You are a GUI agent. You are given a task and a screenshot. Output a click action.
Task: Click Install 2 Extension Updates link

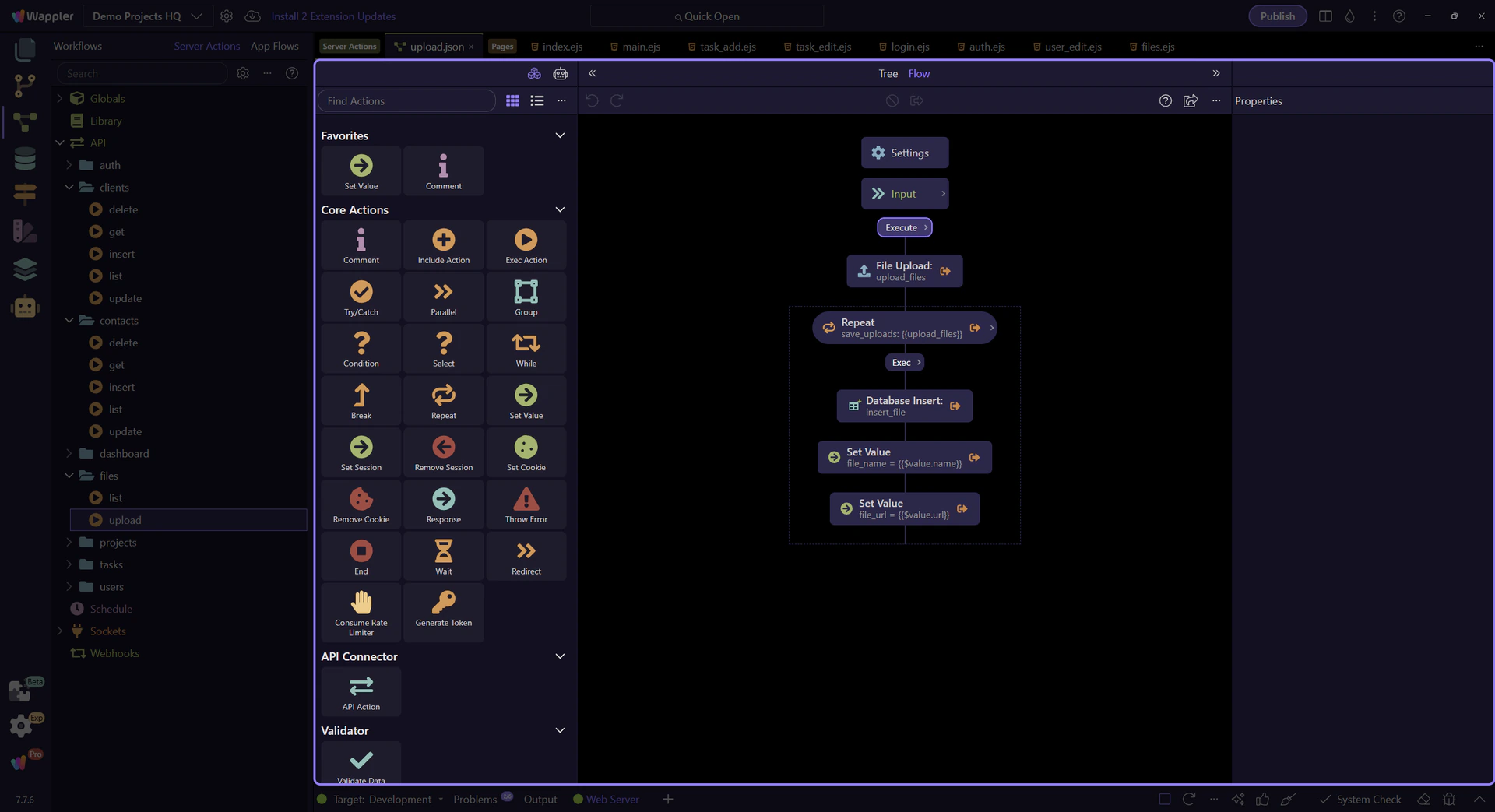333,16
